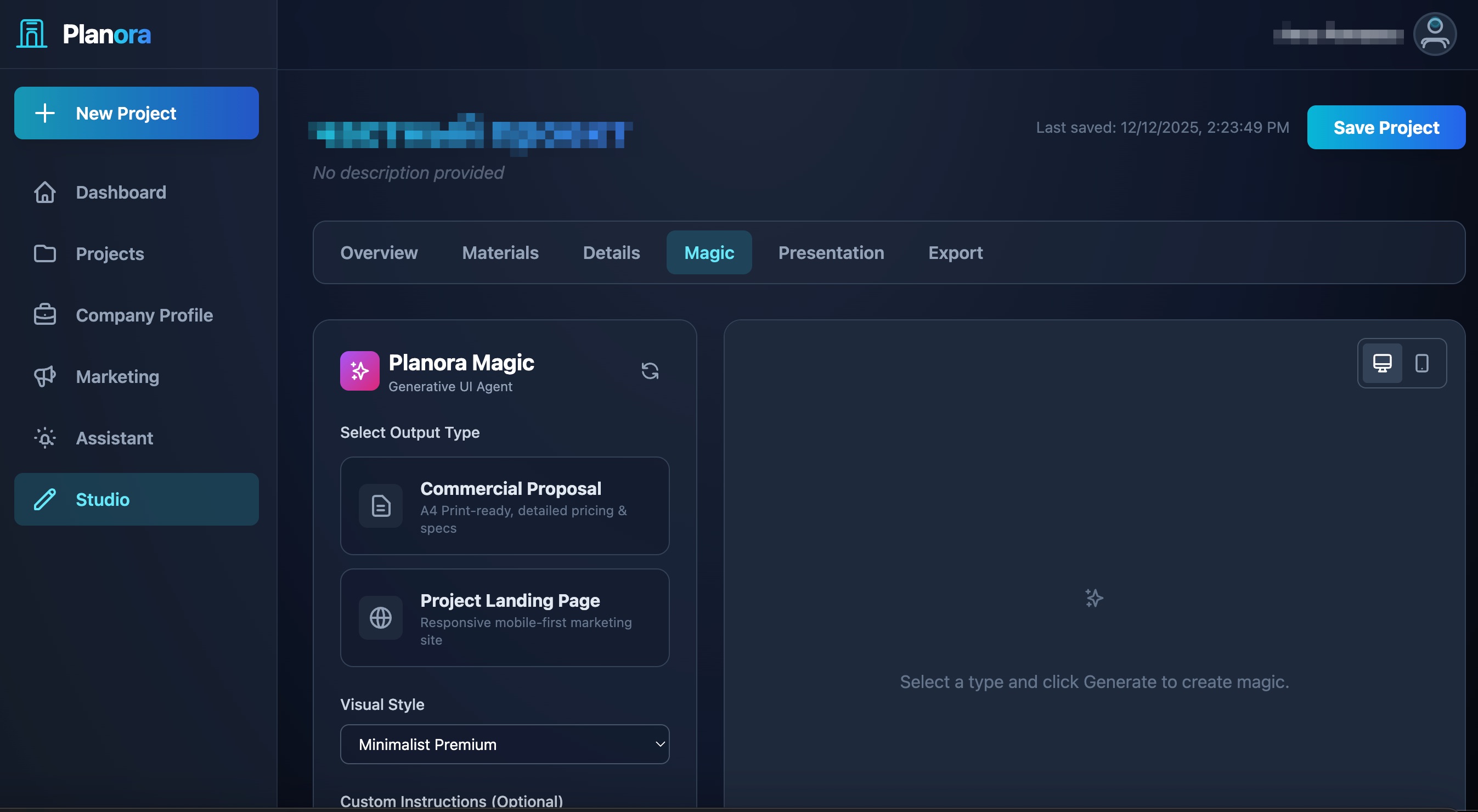Open Dashboard from the sidebar
Viewport: 1478px width, 812px height.
[x=121, y=192]
